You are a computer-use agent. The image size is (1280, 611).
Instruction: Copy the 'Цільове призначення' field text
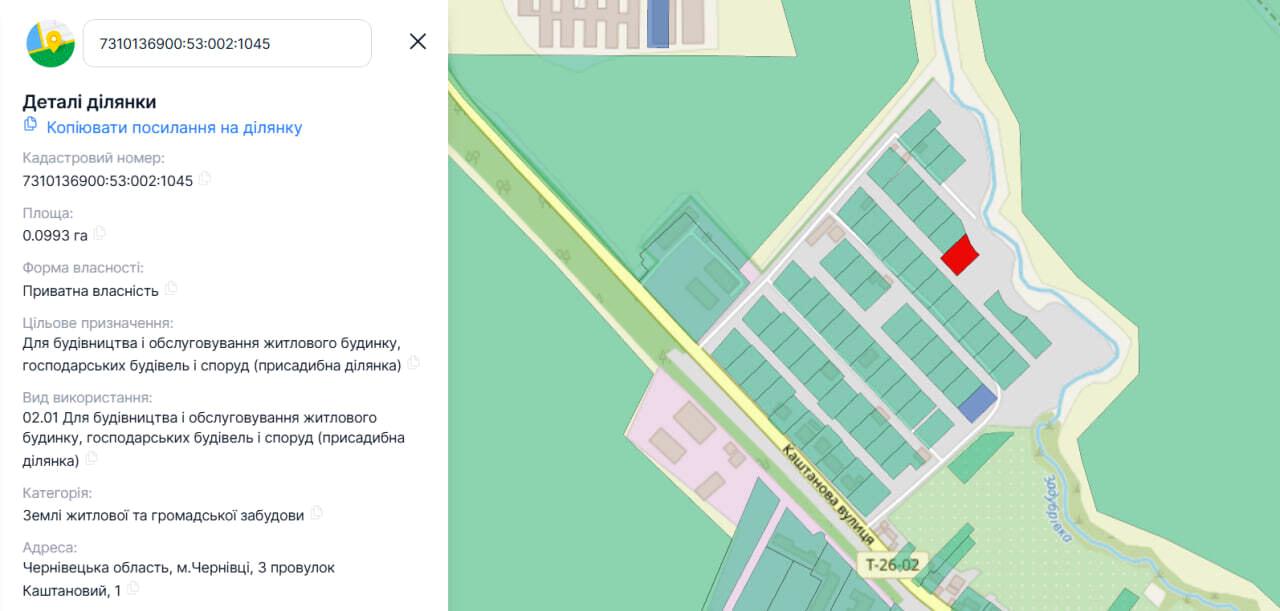(x=413, y=364)
